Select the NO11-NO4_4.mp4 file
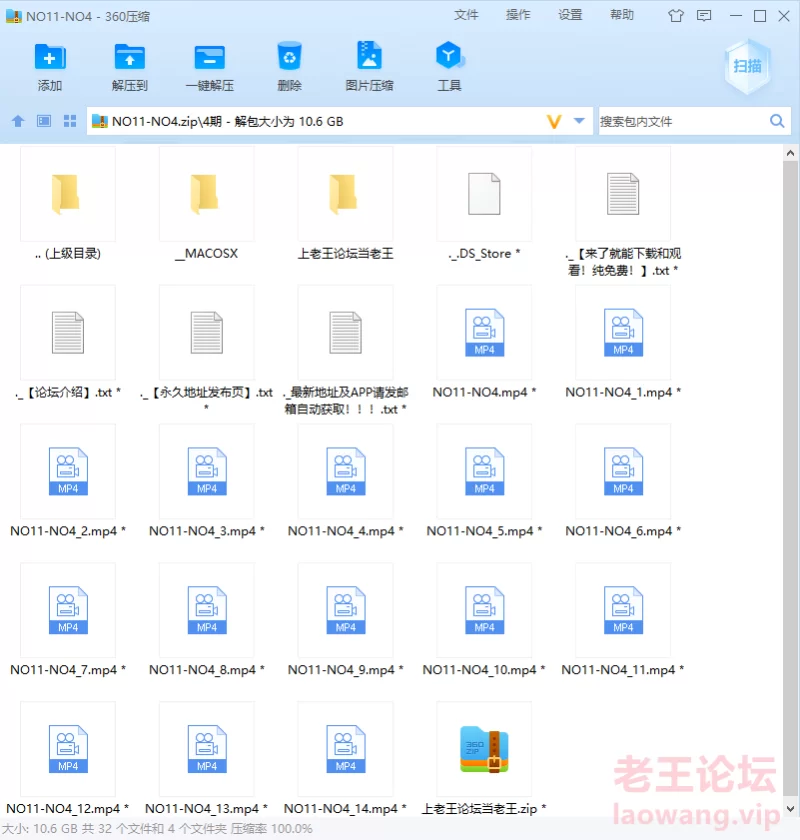800x840 pixels. pos(346,481)
